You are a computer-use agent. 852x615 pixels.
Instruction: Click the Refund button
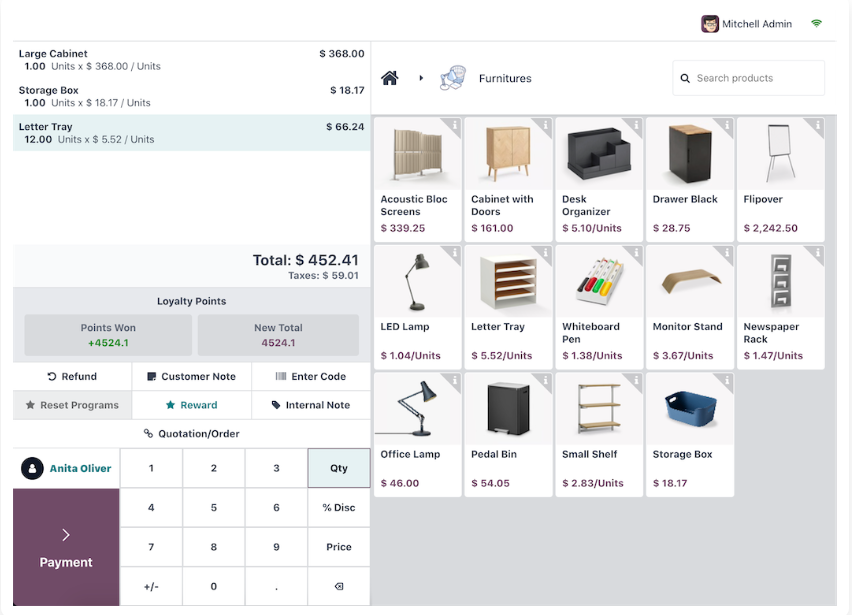pyautogui.click(x=72, y=376)
